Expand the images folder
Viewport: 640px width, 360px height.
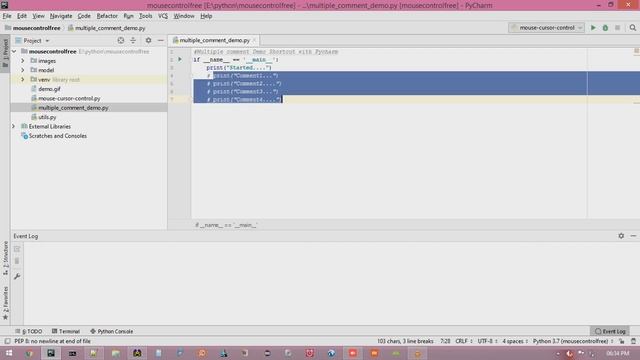23,61
